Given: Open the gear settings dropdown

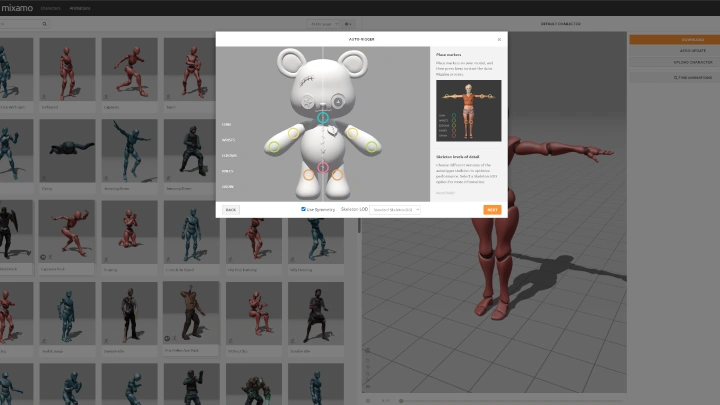Looking at the screenshot, I should 348,24.
